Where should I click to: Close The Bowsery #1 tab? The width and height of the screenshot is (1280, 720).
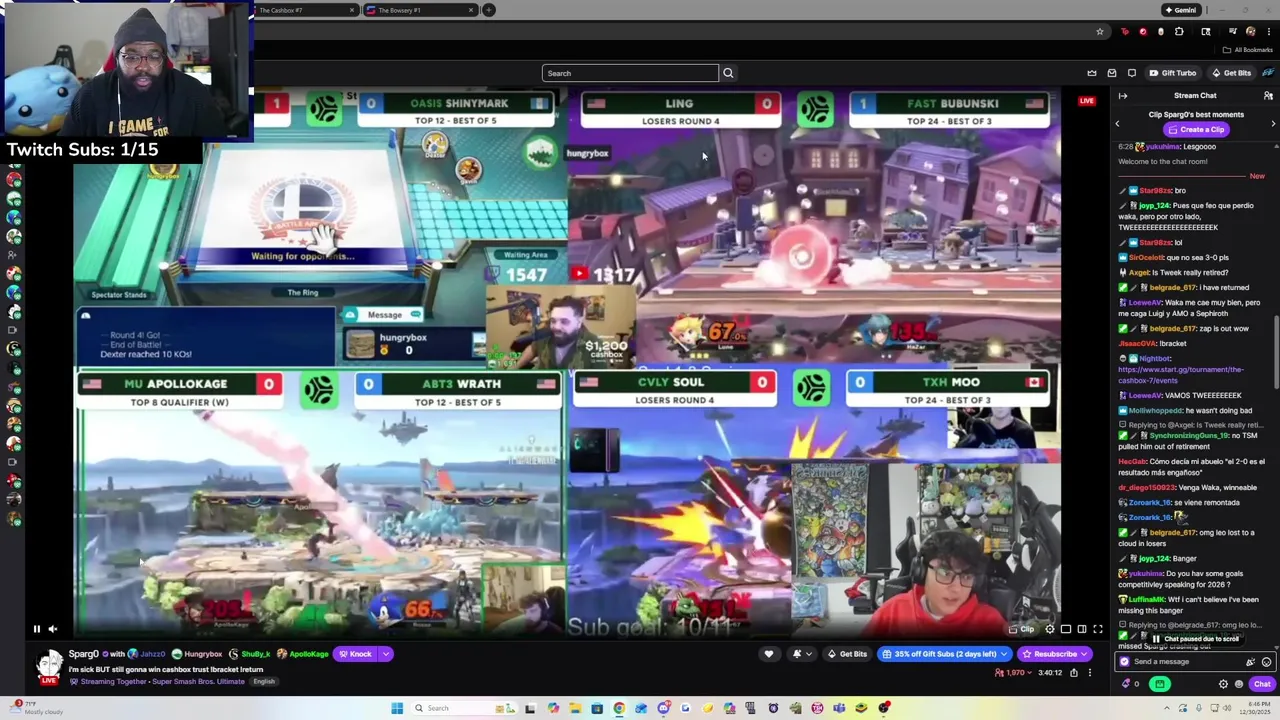[x=471, y=10]
